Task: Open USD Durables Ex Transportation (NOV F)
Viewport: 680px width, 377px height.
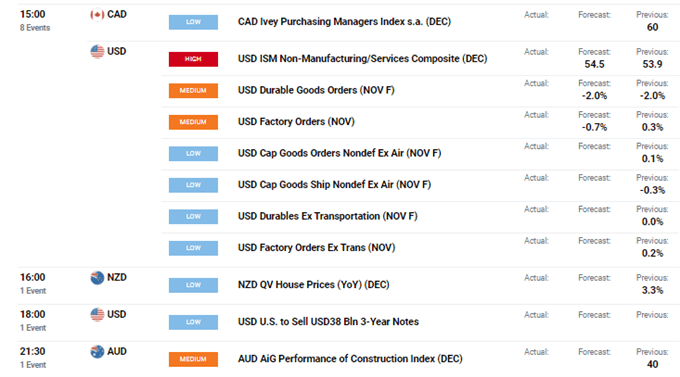Action: (x=327, y=216)
